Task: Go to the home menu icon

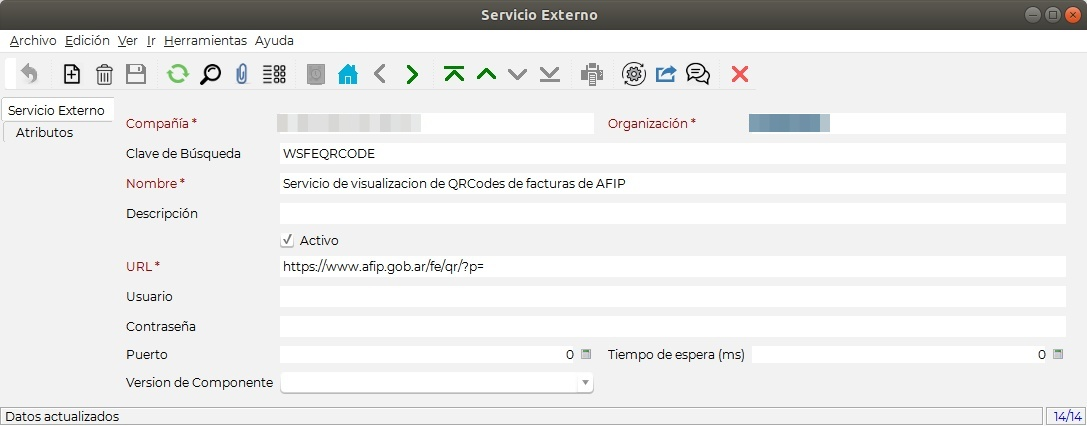Action: [348, 74]
